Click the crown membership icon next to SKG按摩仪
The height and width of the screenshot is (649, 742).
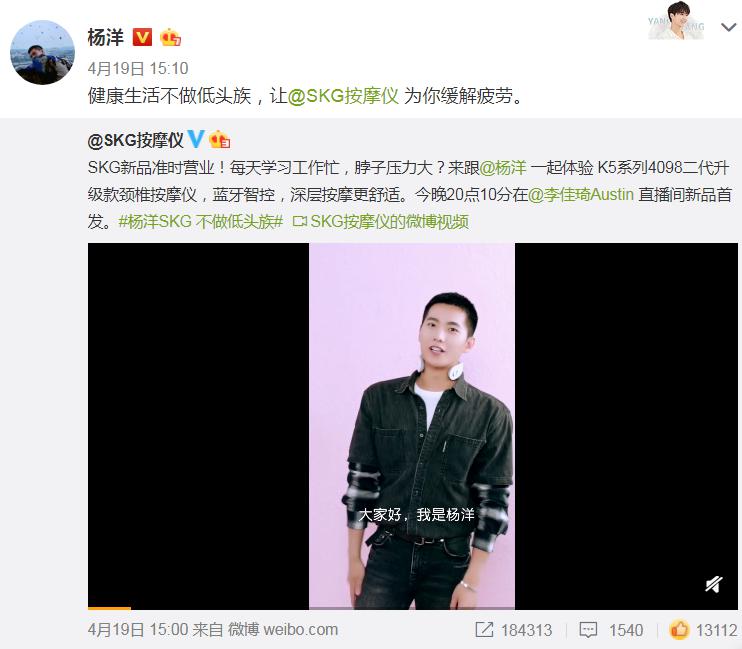(220, 140)
